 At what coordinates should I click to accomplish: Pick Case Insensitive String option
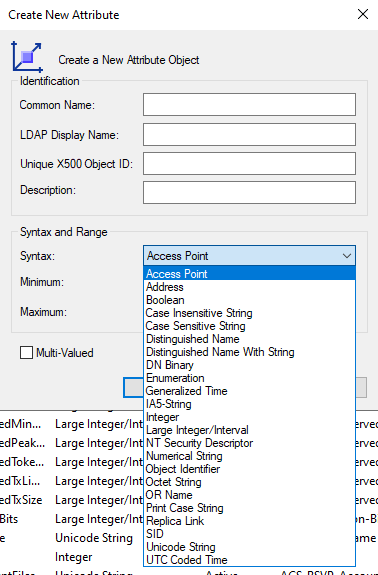(249, 313)
